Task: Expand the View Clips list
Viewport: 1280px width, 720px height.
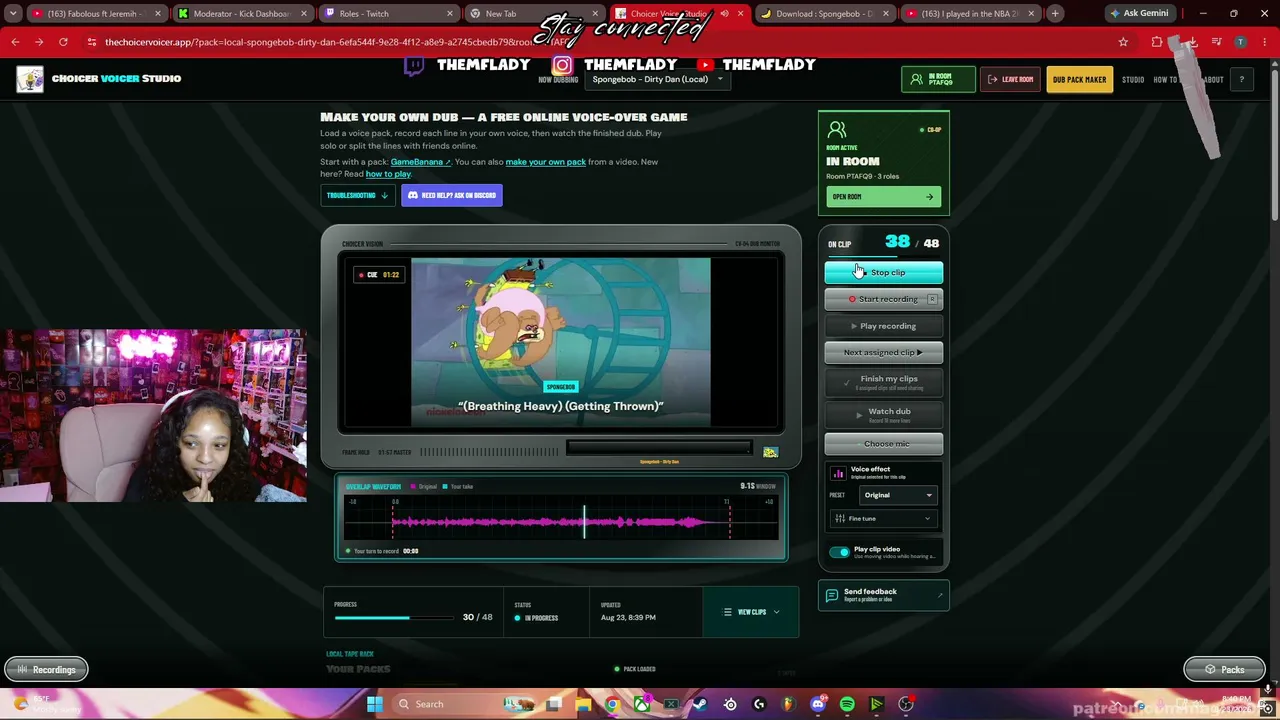Action: (x=752, y=612)
